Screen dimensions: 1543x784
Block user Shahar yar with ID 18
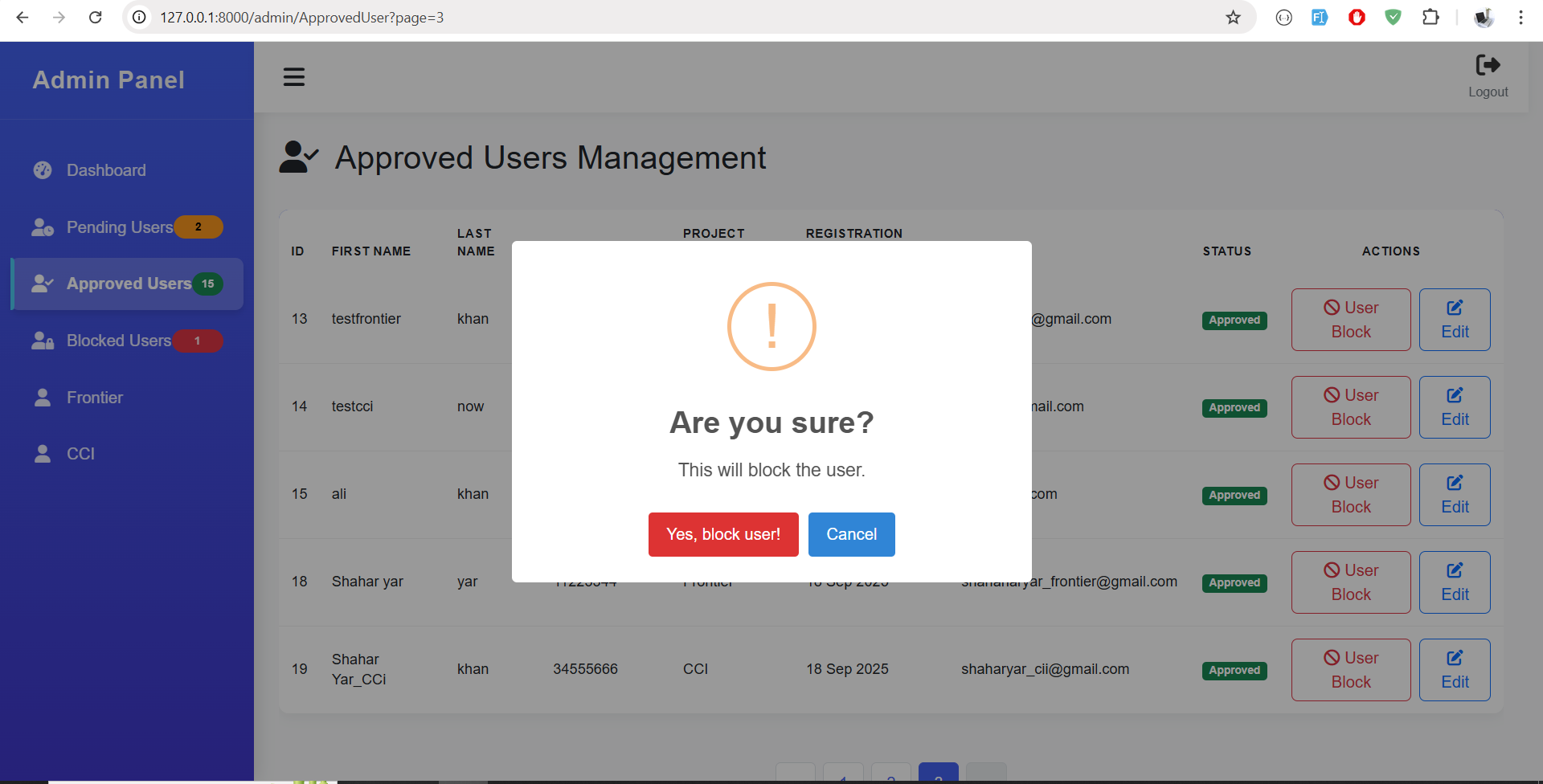1350,582
